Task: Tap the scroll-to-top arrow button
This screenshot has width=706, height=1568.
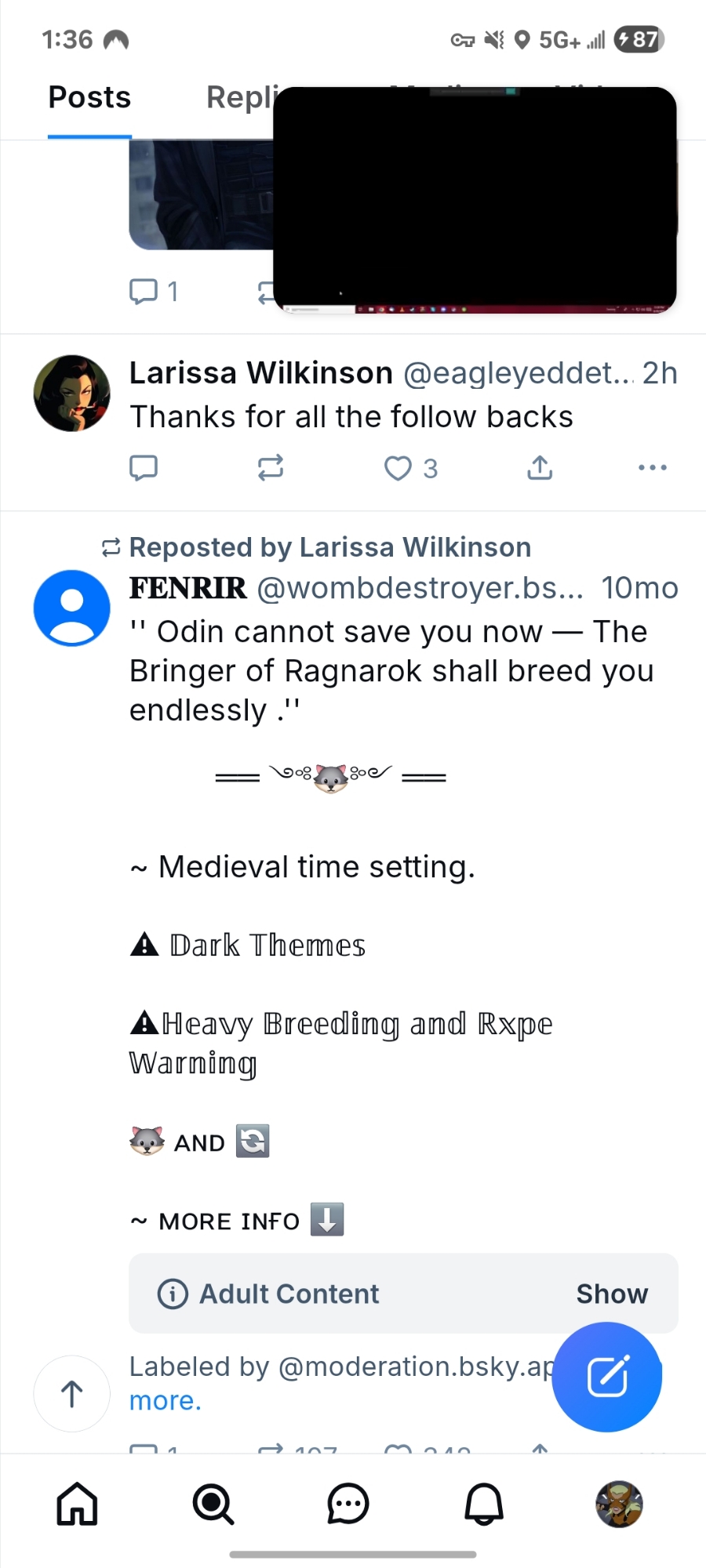Action: [x=72, y=1393]
